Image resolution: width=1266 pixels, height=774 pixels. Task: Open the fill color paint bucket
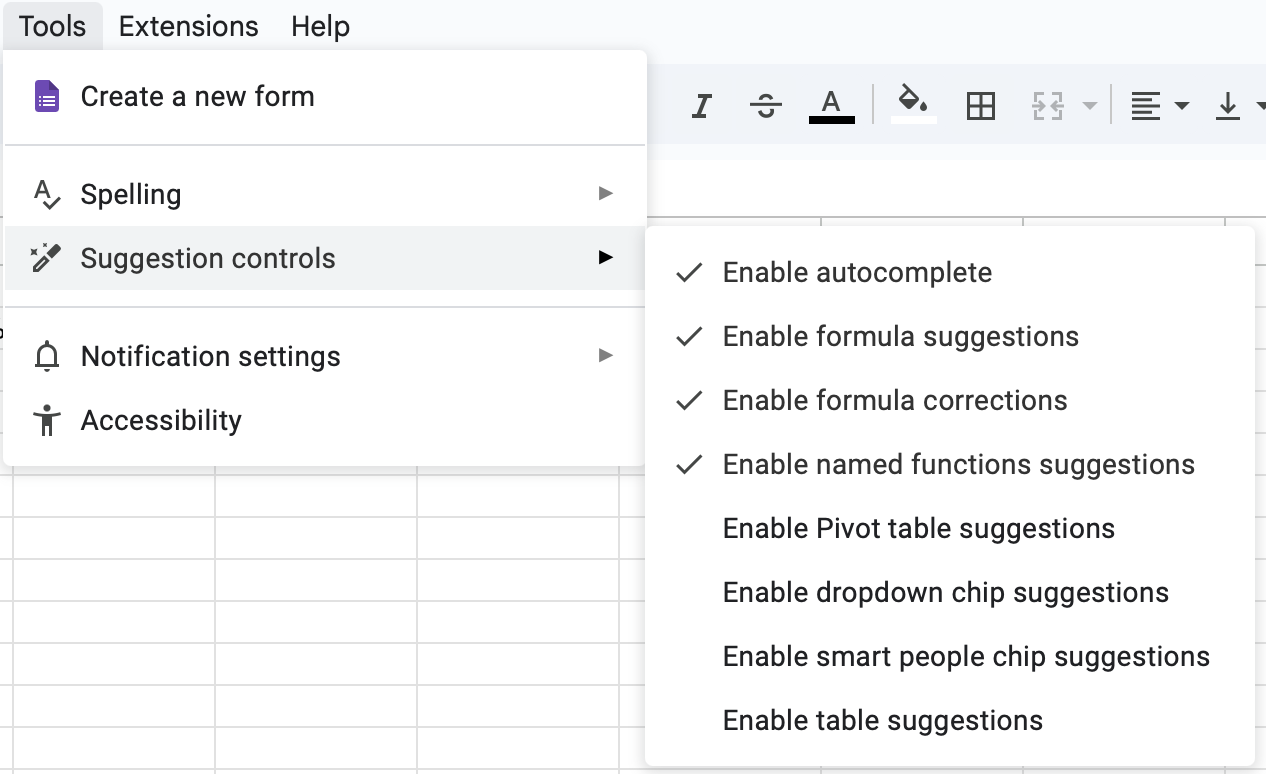pos(914,103)
